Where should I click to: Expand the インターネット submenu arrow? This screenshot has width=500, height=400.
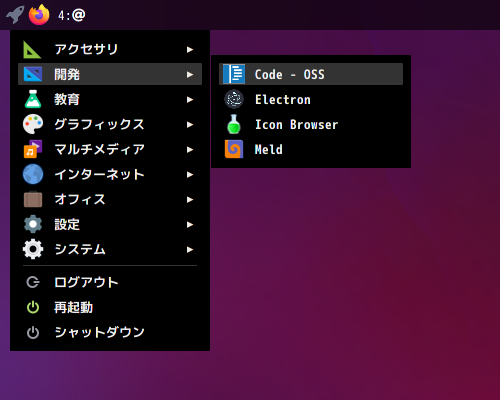(190, 174)
